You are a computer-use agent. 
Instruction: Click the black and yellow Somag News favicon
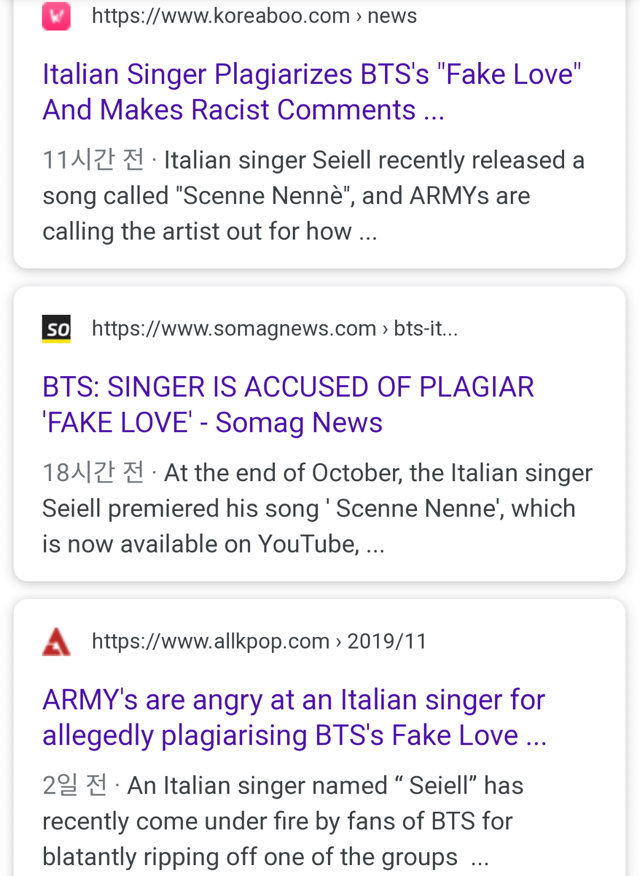[56, 329]
